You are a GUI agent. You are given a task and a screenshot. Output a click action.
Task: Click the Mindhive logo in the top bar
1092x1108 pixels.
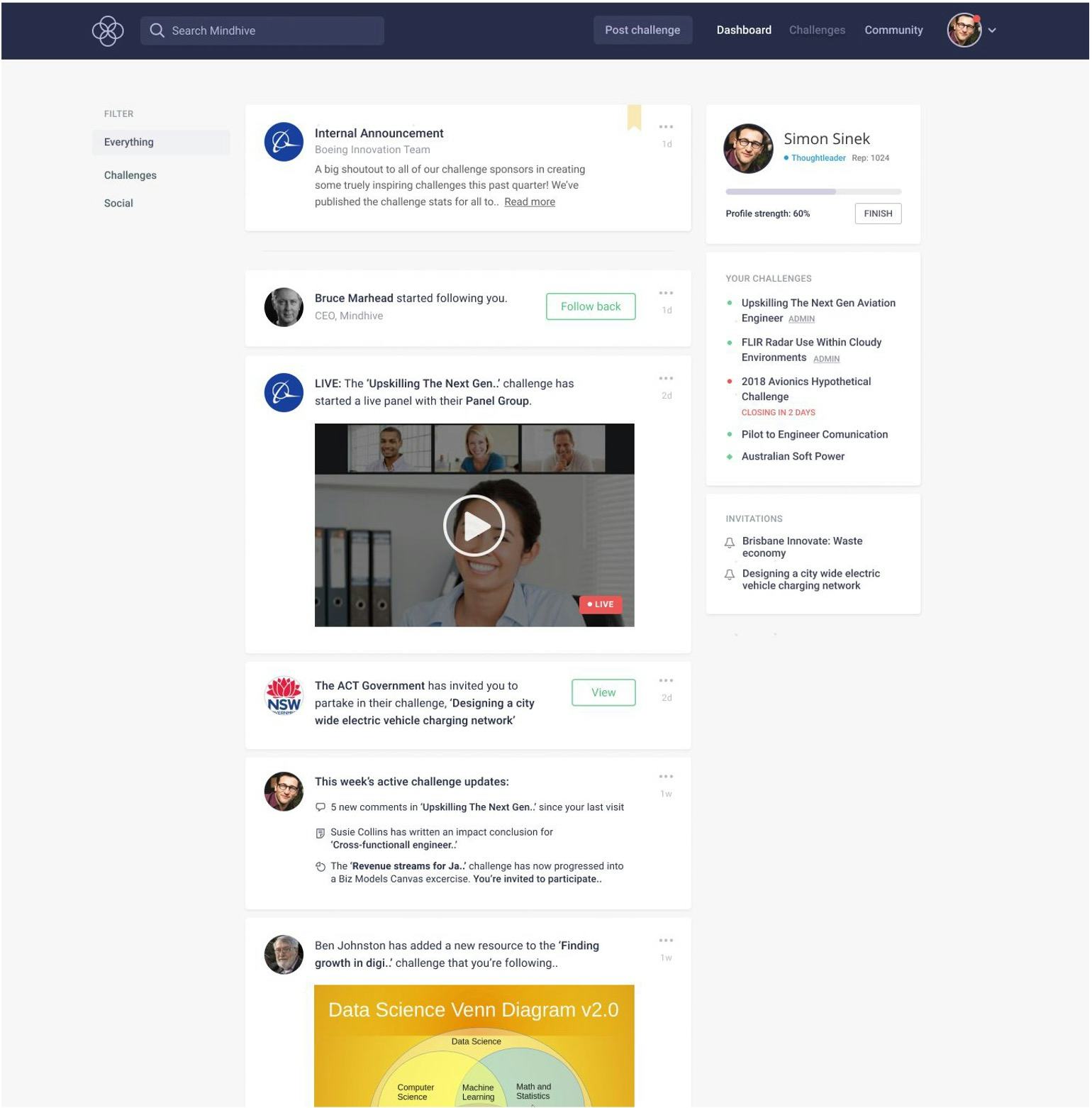(x=108, y=31)
